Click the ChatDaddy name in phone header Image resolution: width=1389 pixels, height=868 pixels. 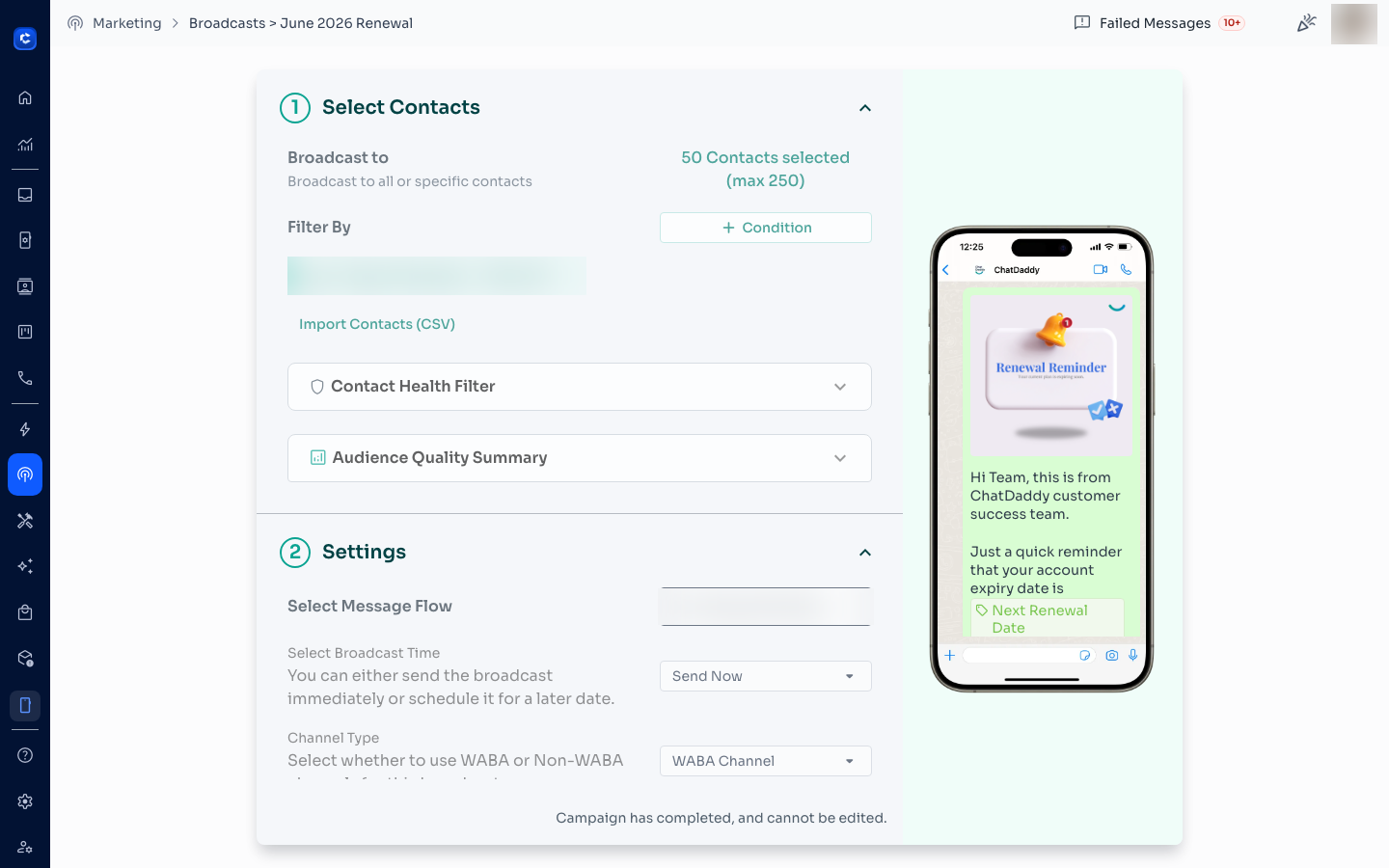1017,270
